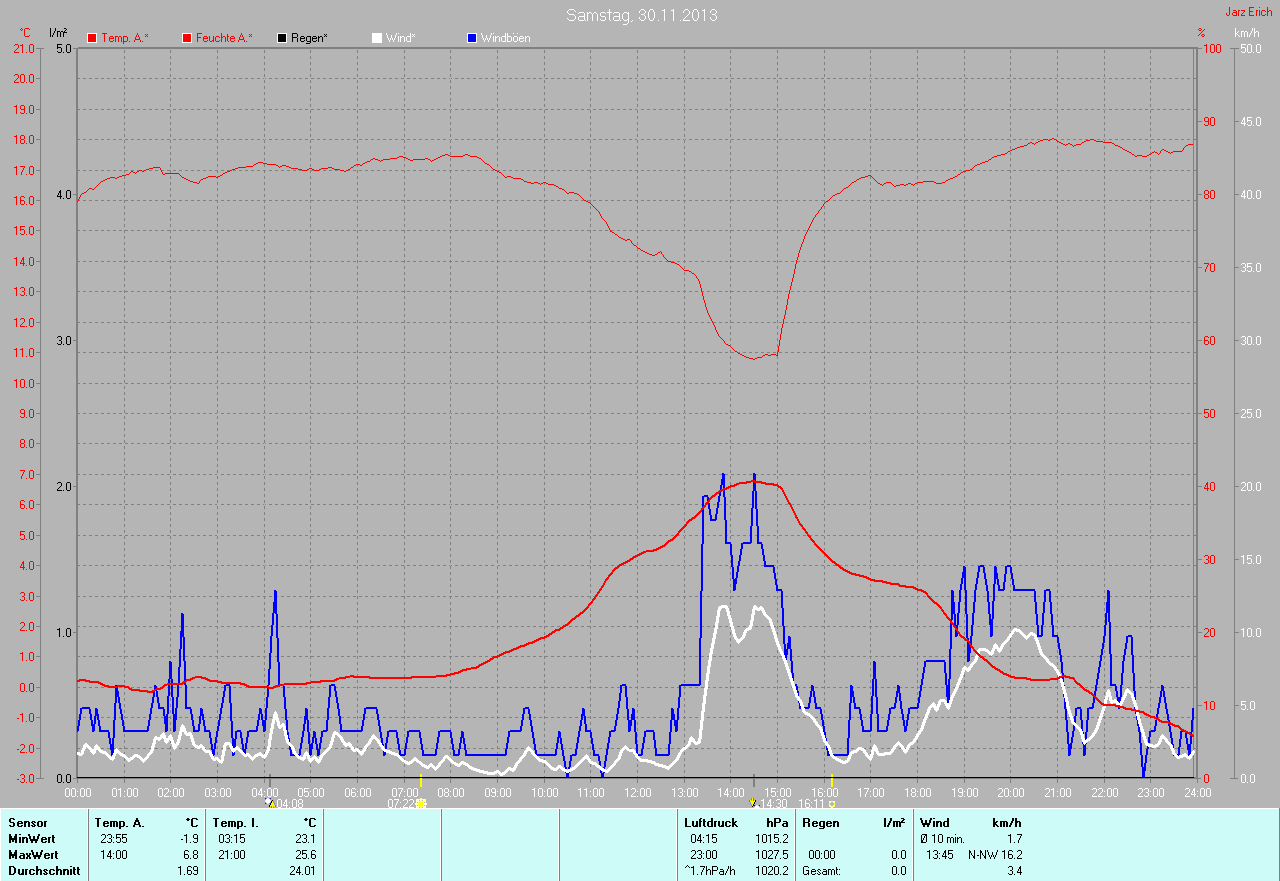The height and width of the screenshot is (881, 1280).
Task: Click the Jarz Erich author label
Action: 1249,12
